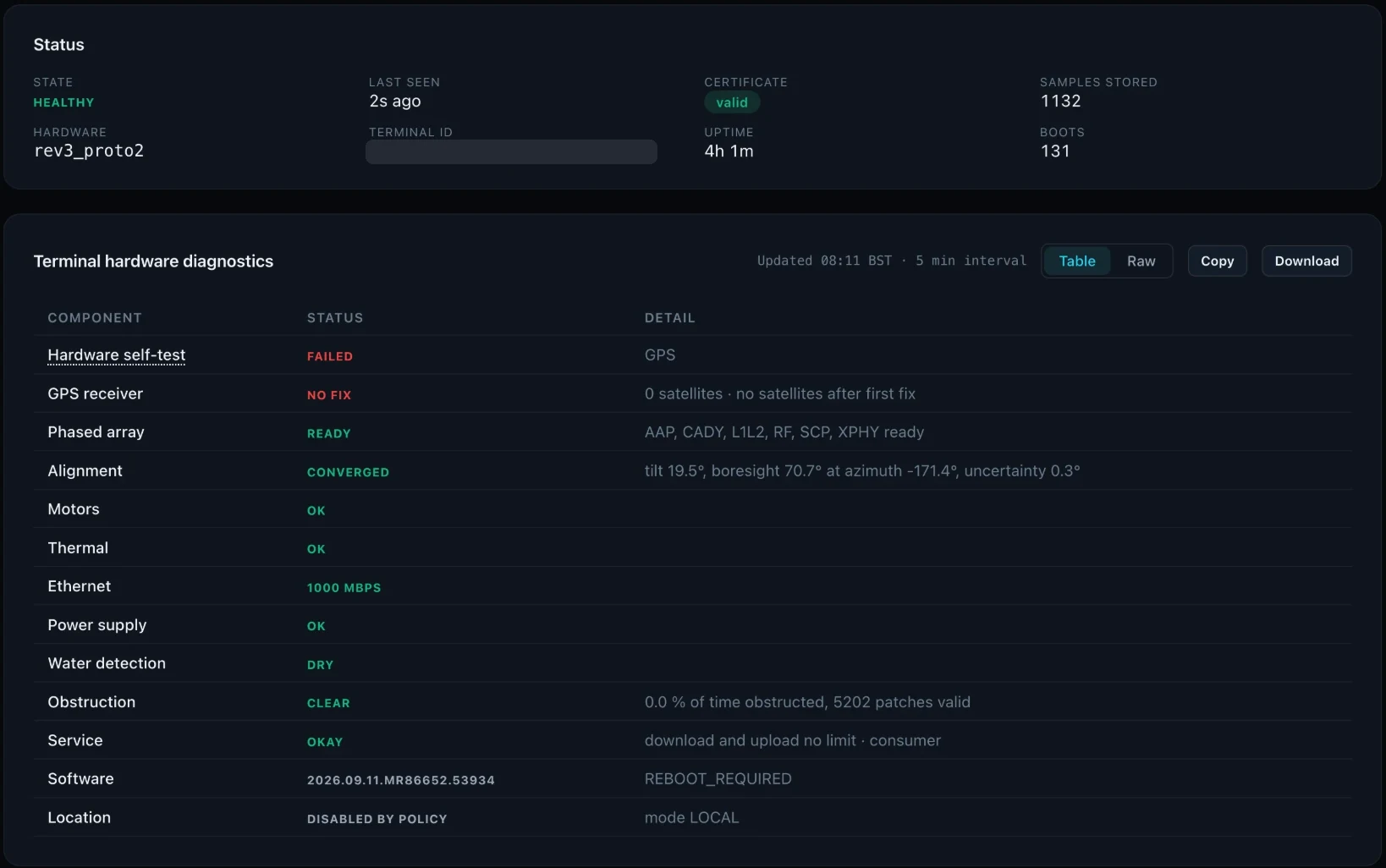Select the alignment tilt and boresight detail
This screenshot has width=1386, height=868.
[862, 470]
